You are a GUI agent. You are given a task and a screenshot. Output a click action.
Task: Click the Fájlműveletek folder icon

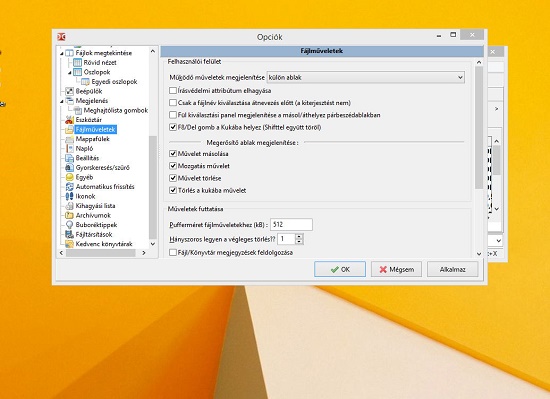(69, 129)
